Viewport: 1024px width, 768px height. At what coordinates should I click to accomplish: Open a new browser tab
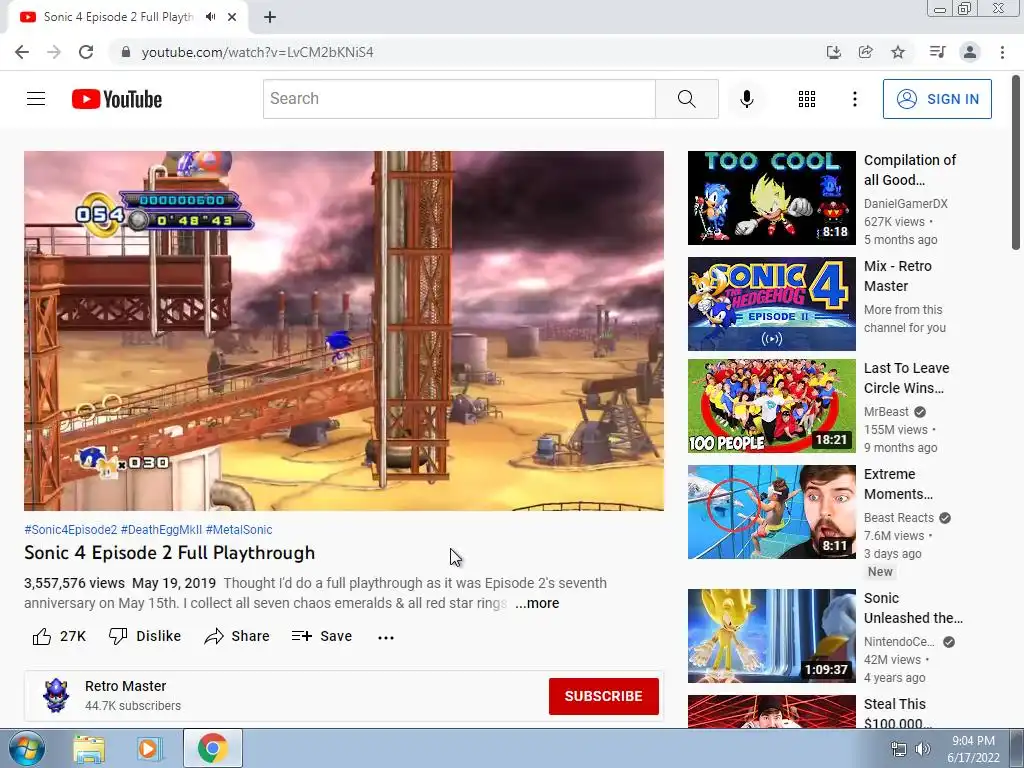270,17
